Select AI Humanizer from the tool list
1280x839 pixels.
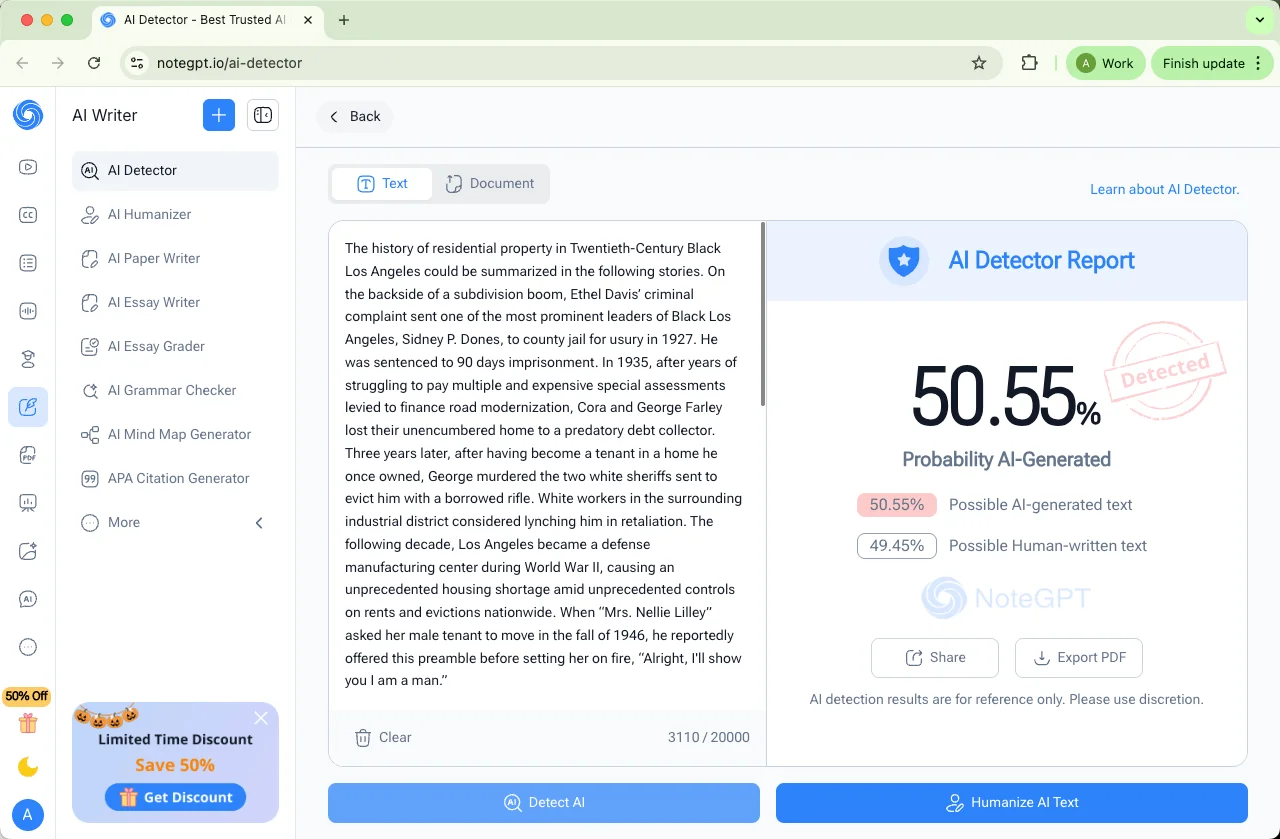pos(149,214)
